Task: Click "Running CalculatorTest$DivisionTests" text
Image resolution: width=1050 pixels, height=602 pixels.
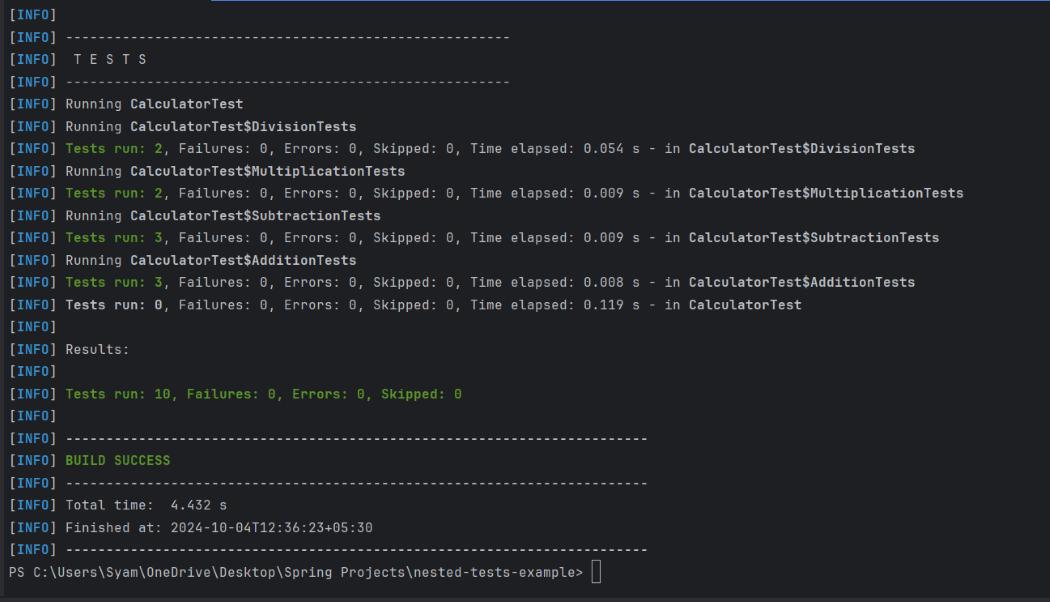Action: (x=211, y=127)
